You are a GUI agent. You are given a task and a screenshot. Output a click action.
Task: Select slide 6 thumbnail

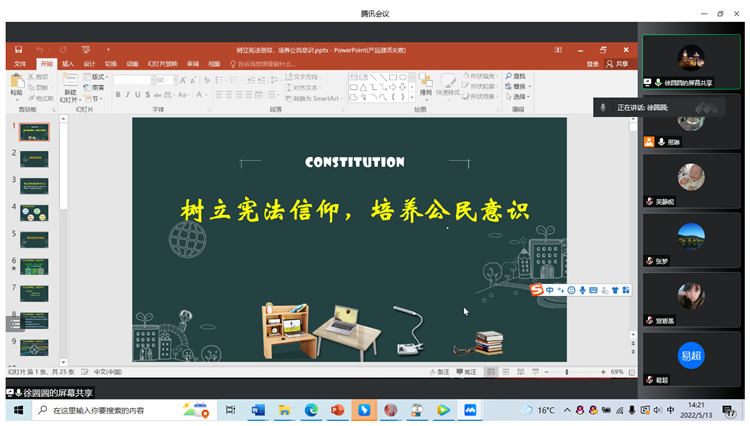[x=34, y=267]
